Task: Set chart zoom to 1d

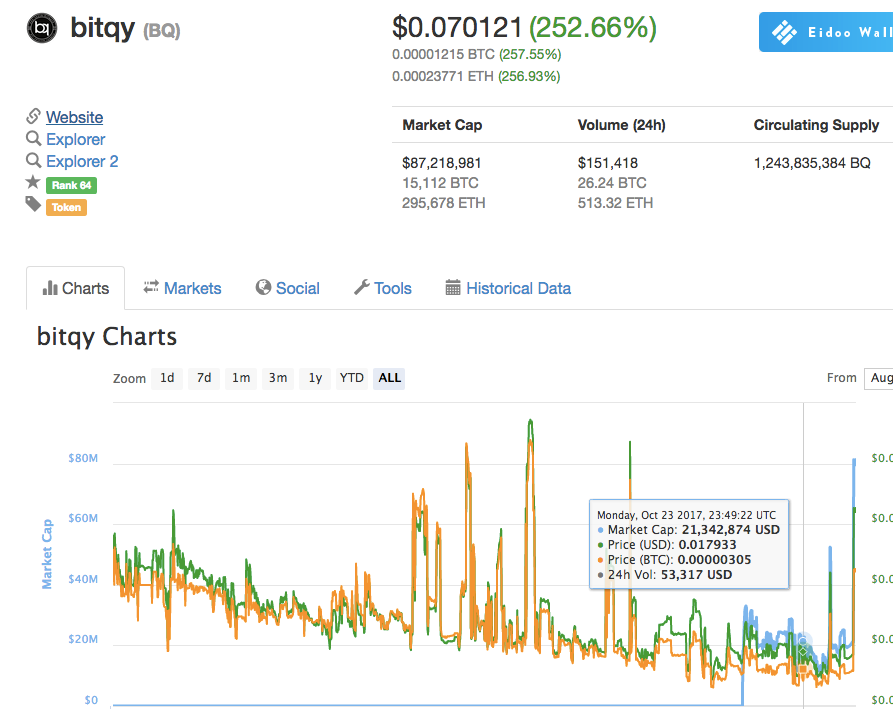Action: (x=167, y=378)
